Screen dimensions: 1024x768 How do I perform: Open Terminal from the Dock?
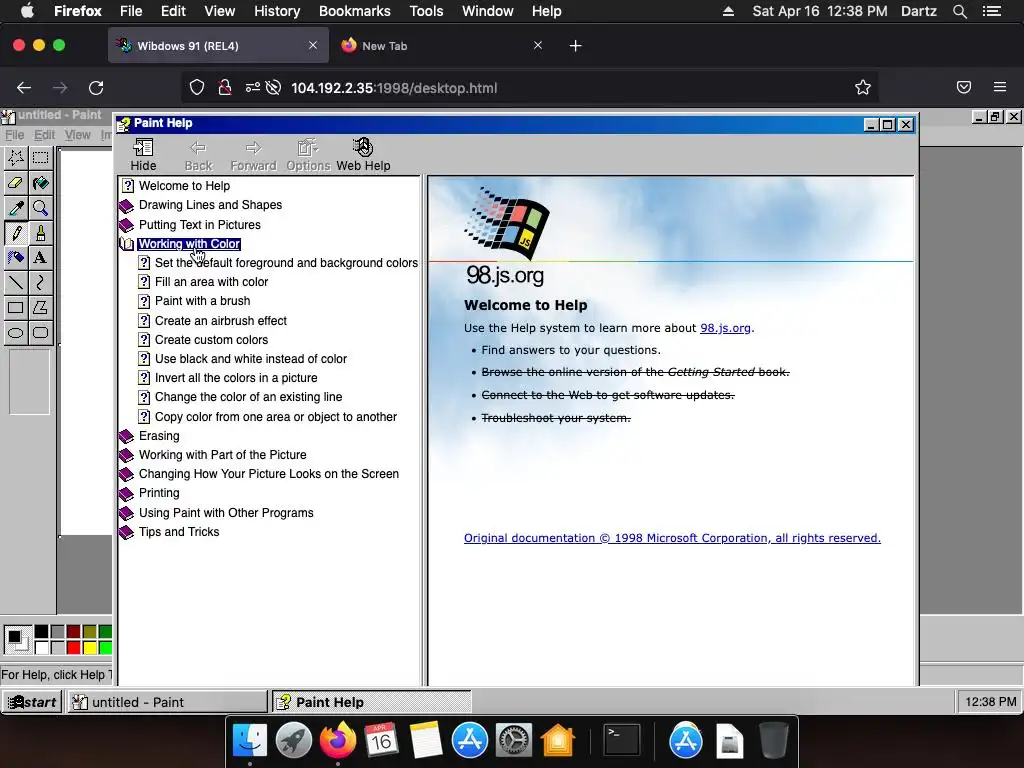(621, 741)
